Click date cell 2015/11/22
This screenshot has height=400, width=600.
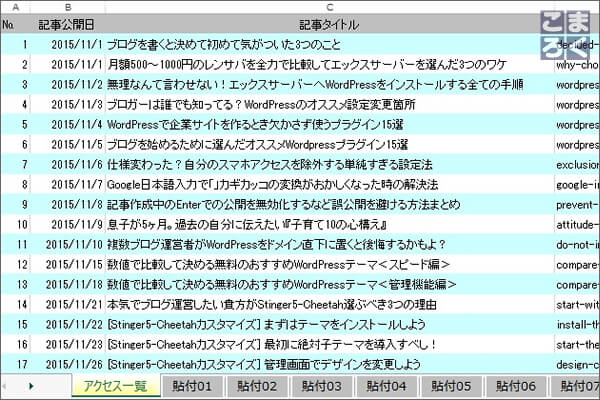coord(68,325)
